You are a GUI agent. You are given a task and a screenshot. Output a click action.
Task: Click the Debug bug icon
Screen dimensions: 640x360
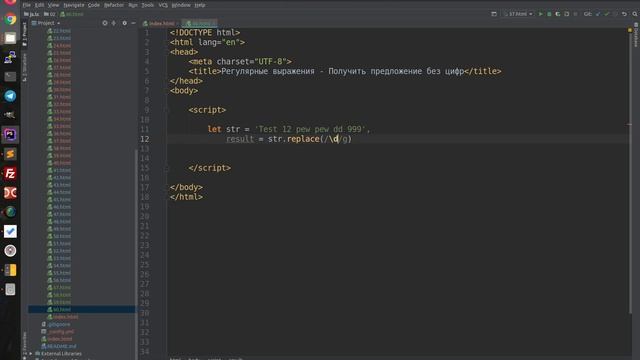549,14
